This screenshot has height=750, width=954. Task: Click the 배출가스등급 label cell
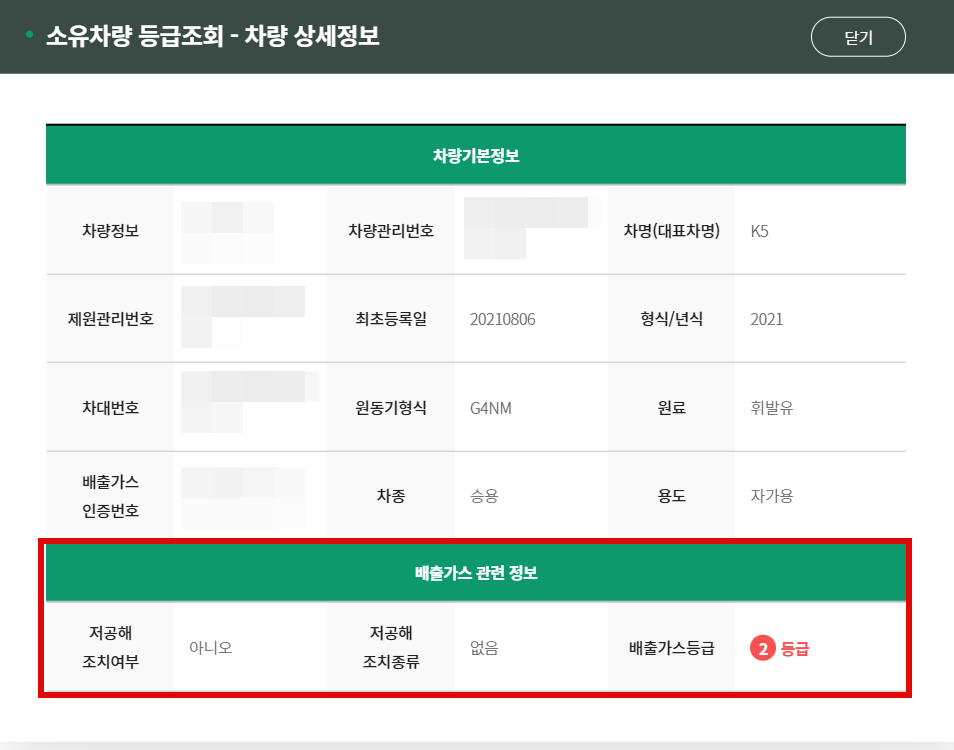click(x=670, y=646)
